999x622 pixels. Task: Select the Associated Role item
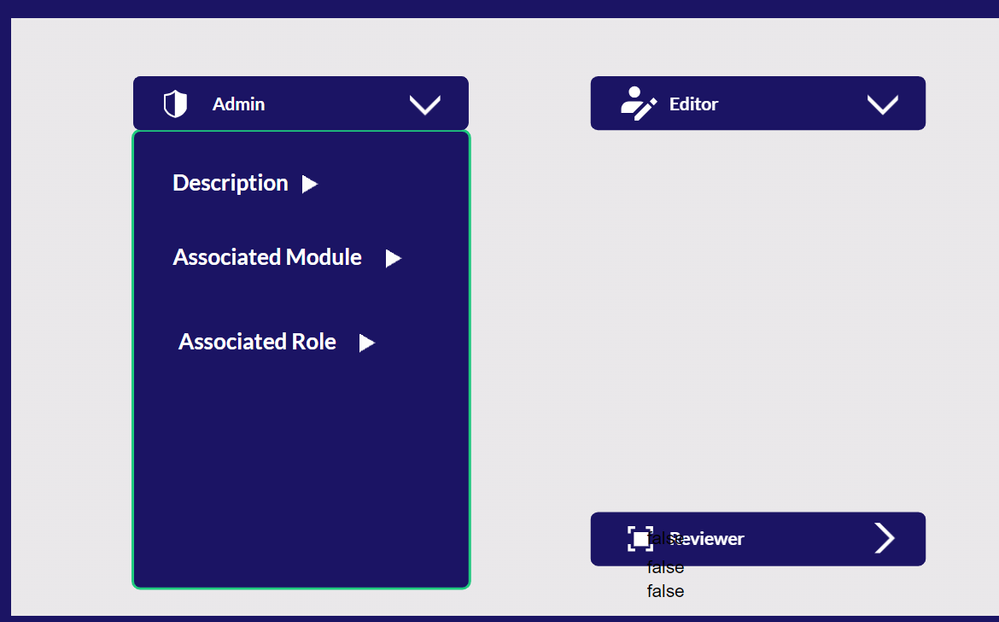tap(257, 342)
